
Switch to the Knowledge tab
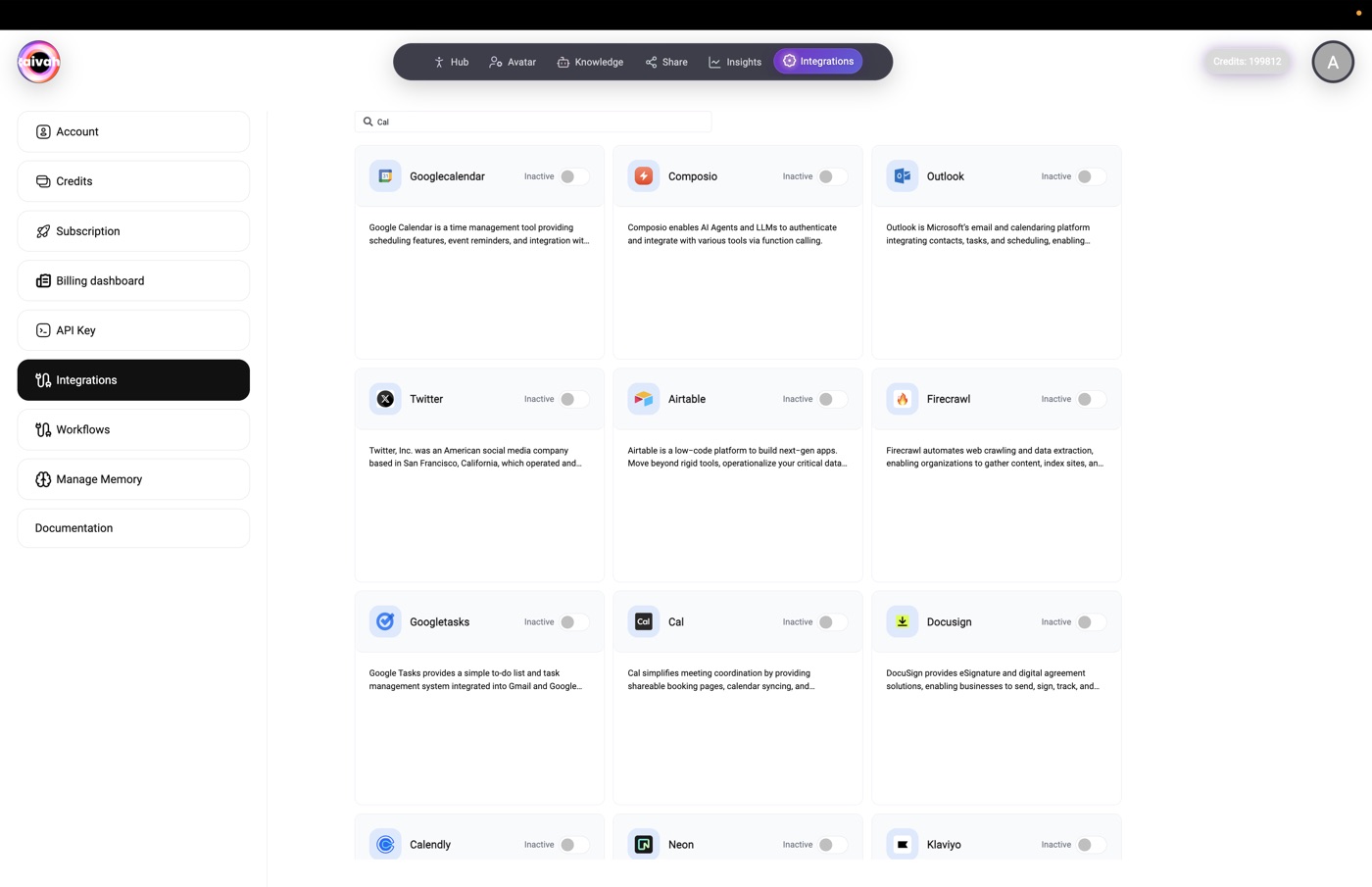590,62
